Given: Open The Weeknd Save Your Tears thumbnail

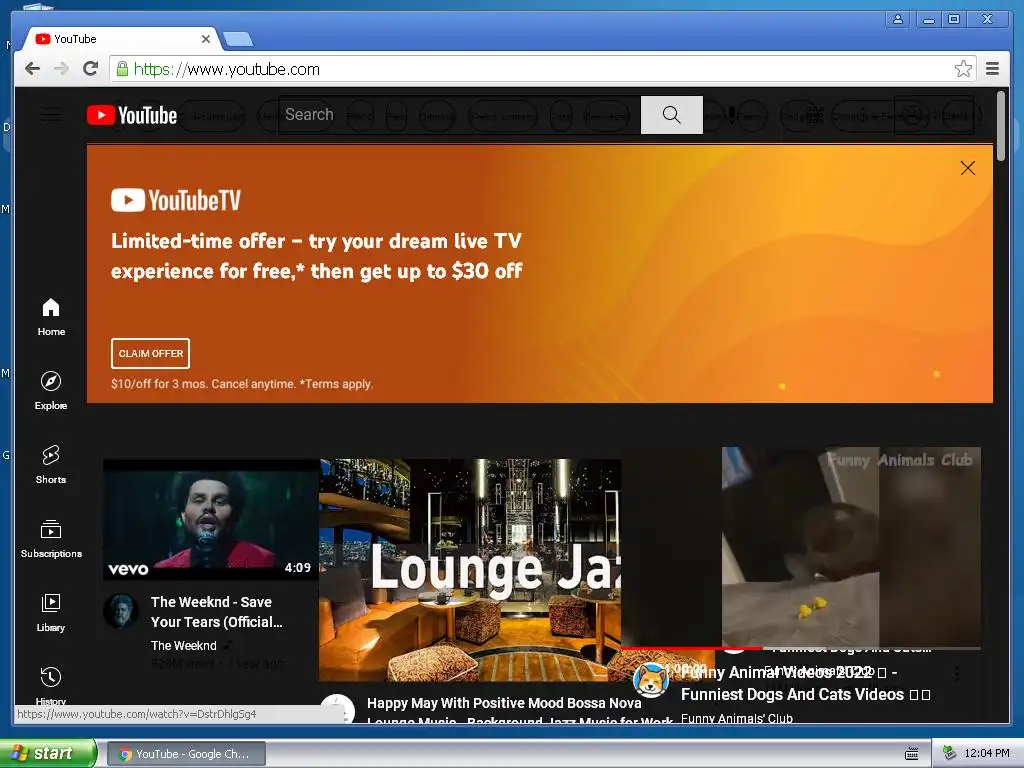Looking at the screenshot, I should click(211, 520).
